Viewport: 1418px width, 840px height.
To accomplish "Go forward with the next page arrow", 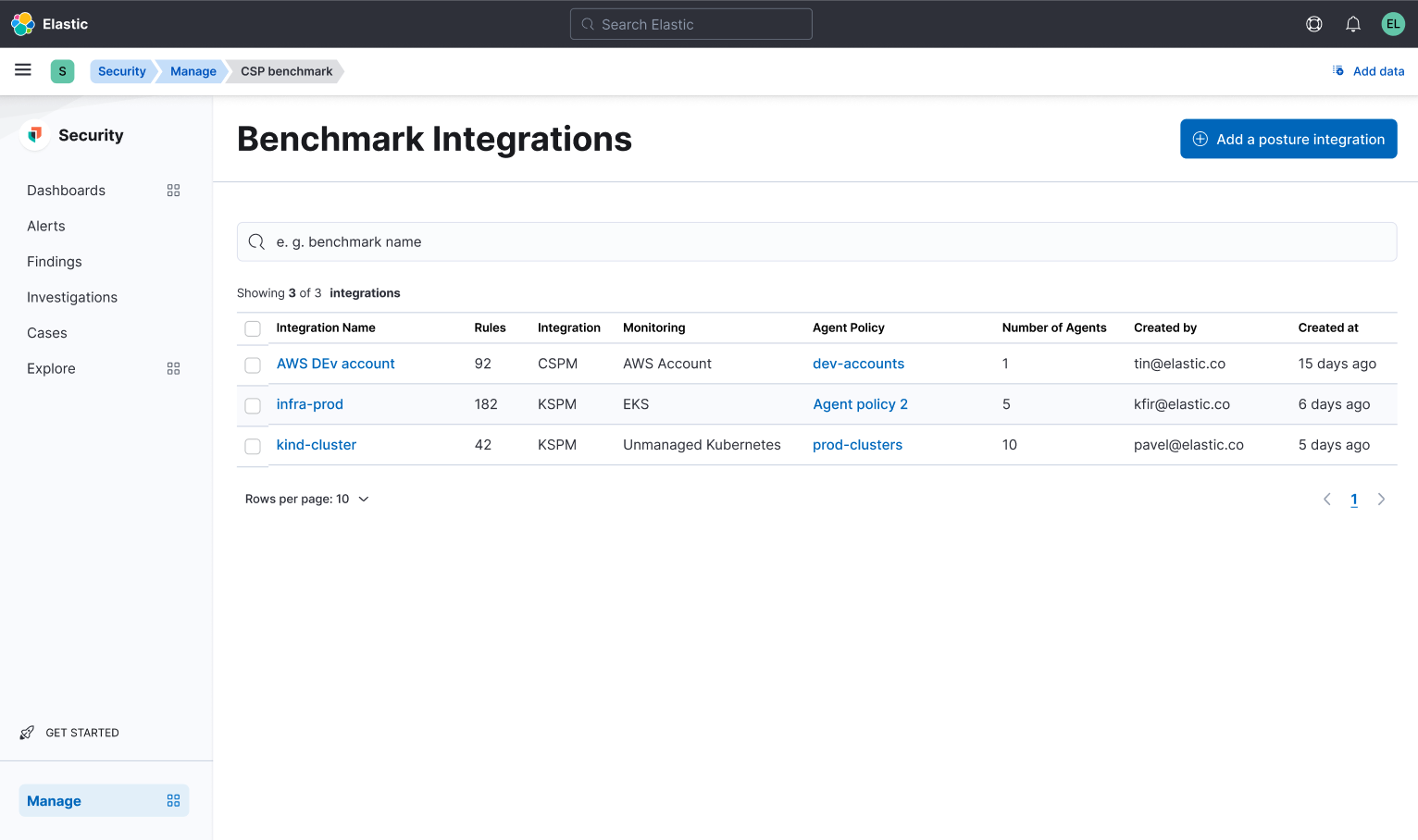I will click(1381, 499).
